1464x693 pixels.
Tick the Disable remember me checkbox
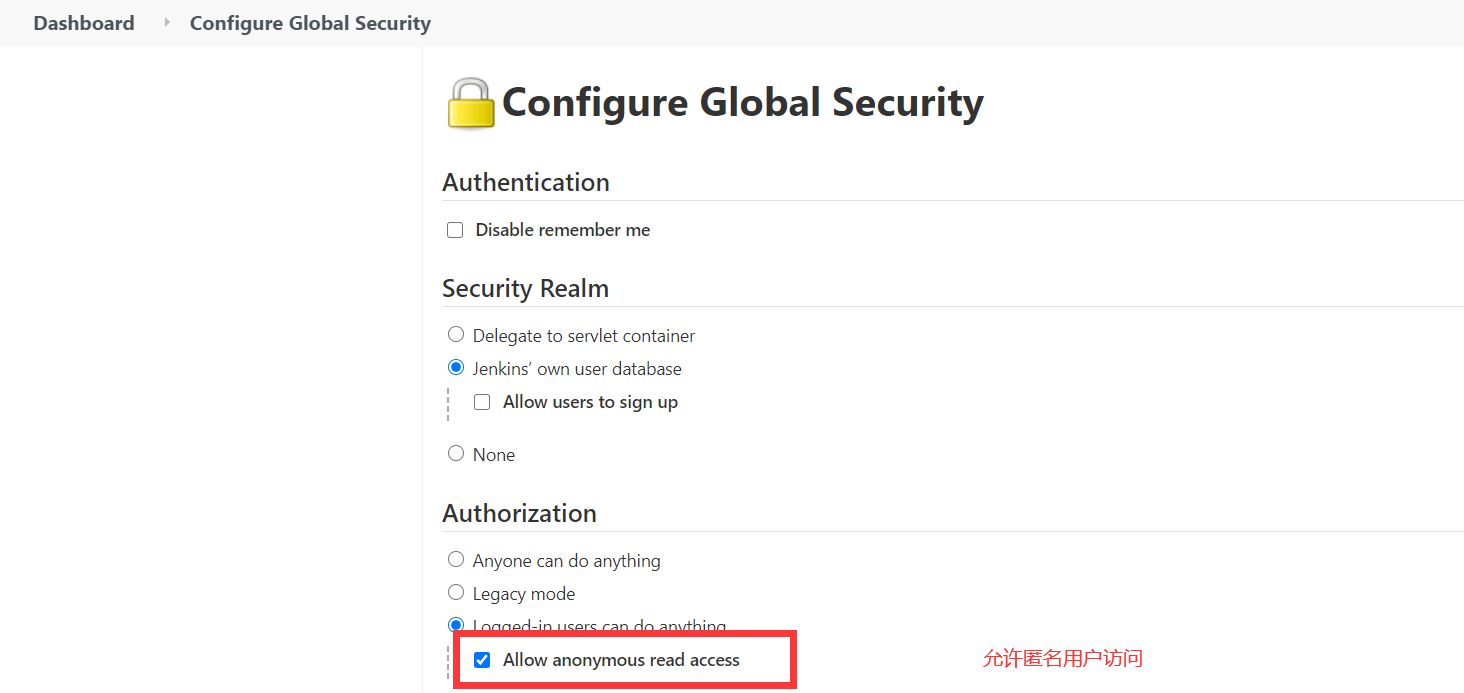(455, 230)
